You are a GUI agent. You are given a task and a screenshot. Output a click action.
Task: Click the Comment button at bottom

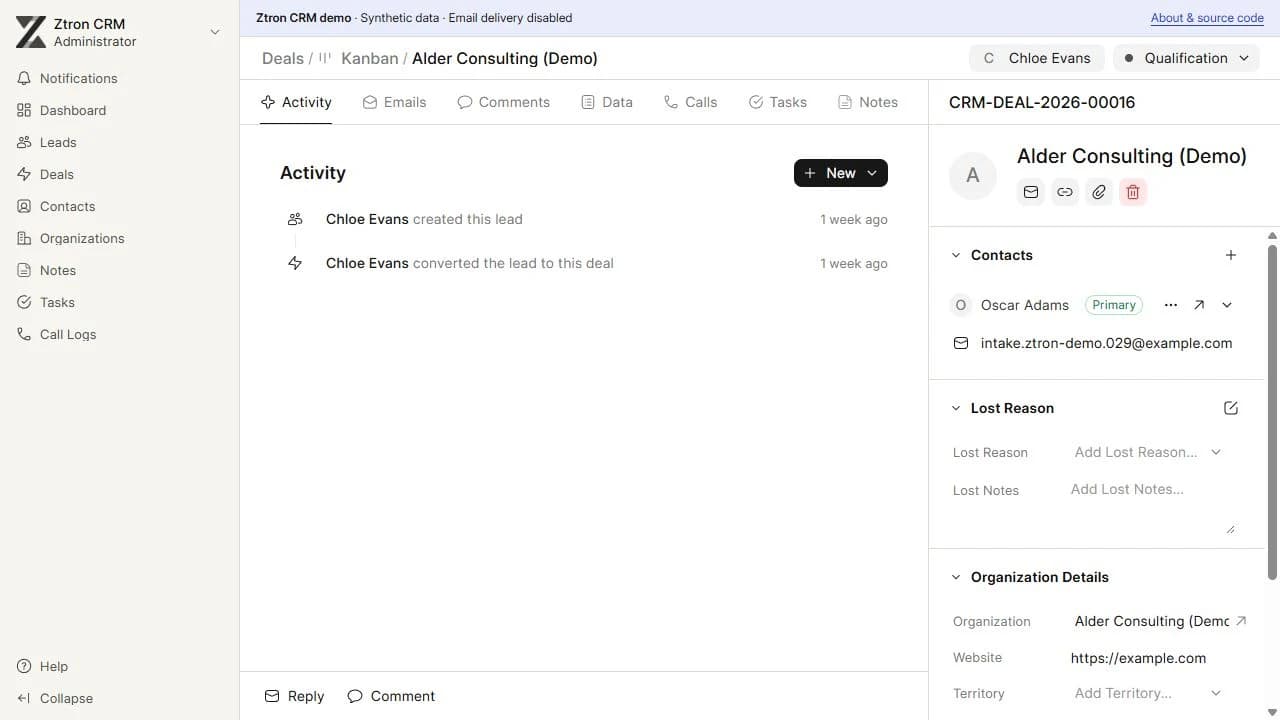[391, 696]
